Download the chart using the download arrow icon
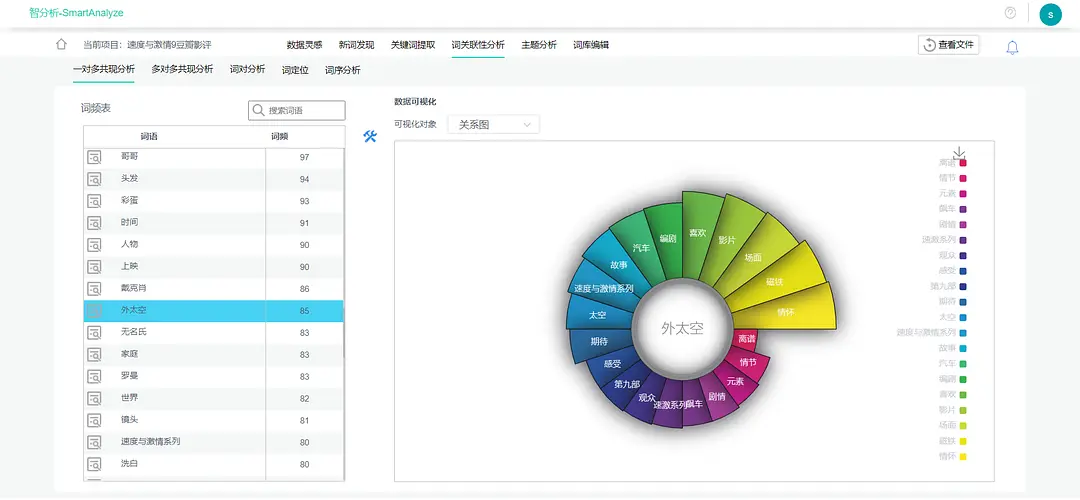The image size is (1080, 500). [959, 153]
